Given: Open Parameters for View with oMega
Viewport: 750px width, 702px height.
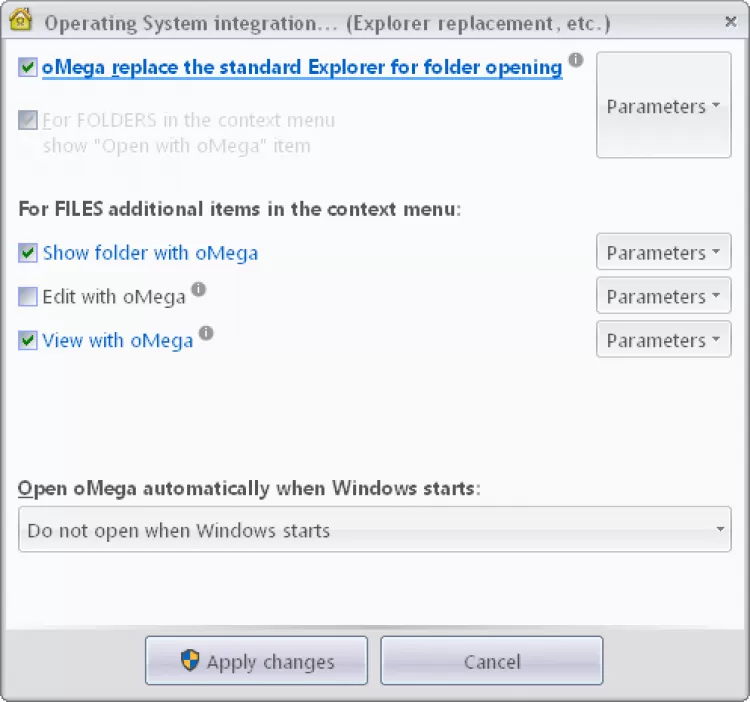Looking at the screenshot, I should tap(663, 340).
